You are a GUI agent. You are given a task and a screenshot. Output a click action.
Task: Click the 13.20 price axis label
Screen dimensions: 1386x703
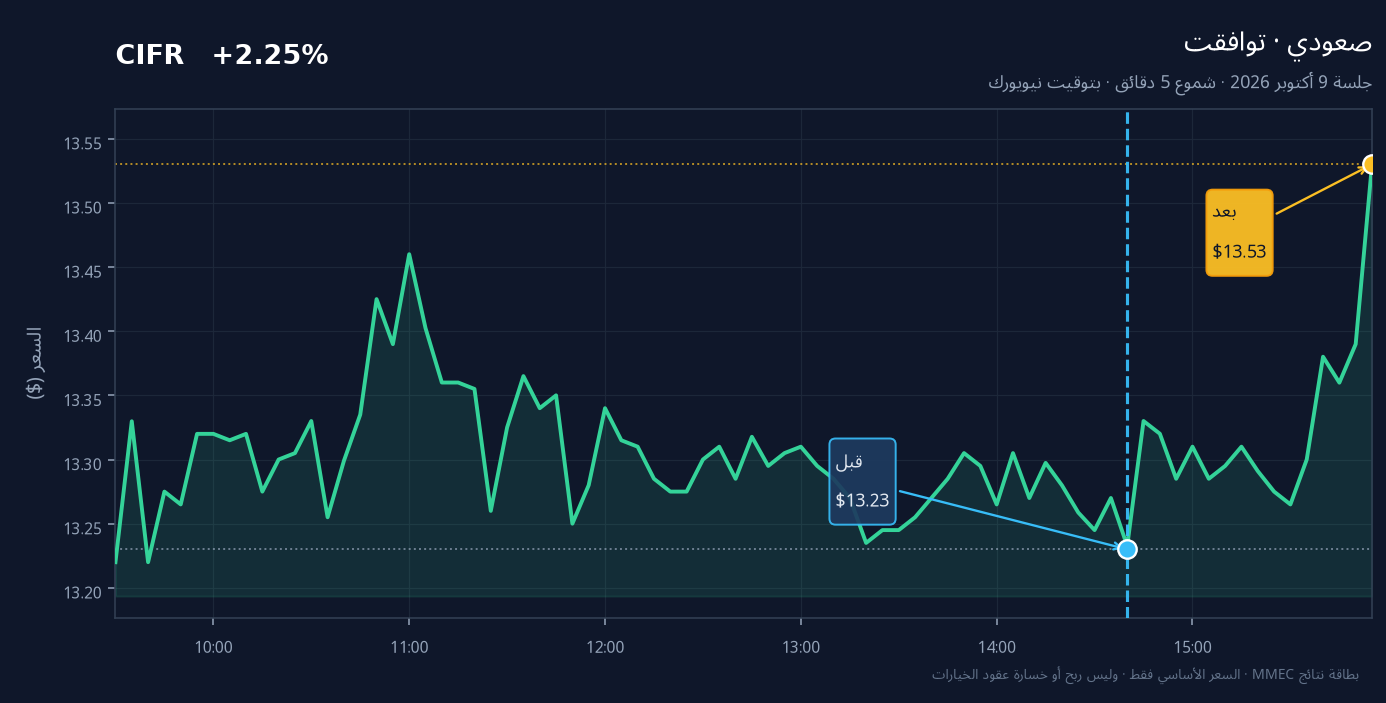coord(83,593)
